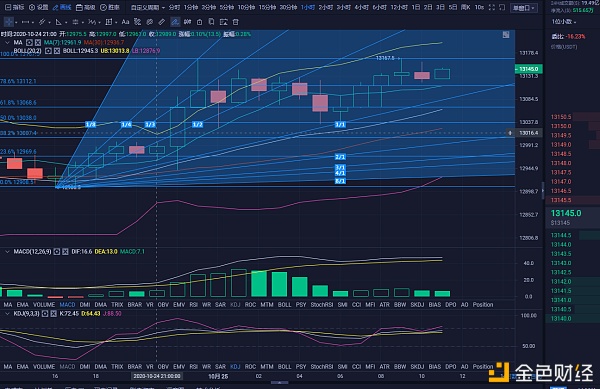
Task: Click the 13144.5 bid price row
Action: [x=573, y=235]
